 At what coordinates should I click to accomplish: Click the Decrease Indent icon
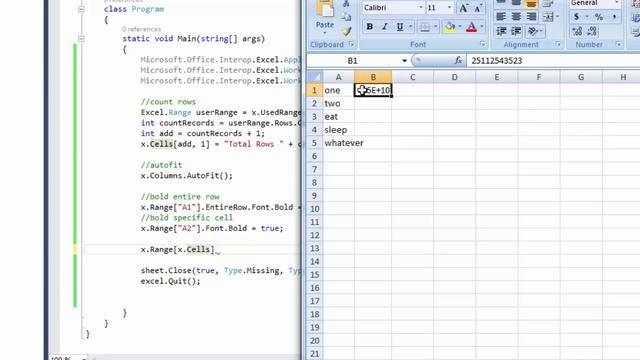click(x=501, y=31)
